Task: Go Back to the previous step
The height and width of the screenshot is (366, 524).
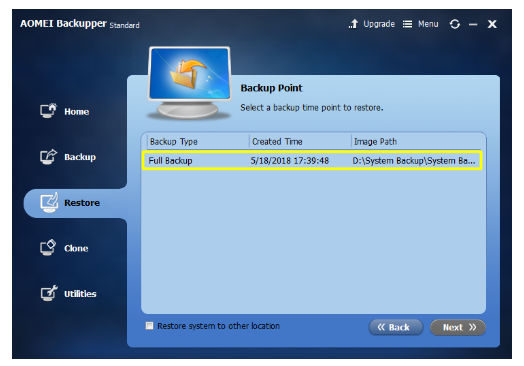Action: coord(396,327)
